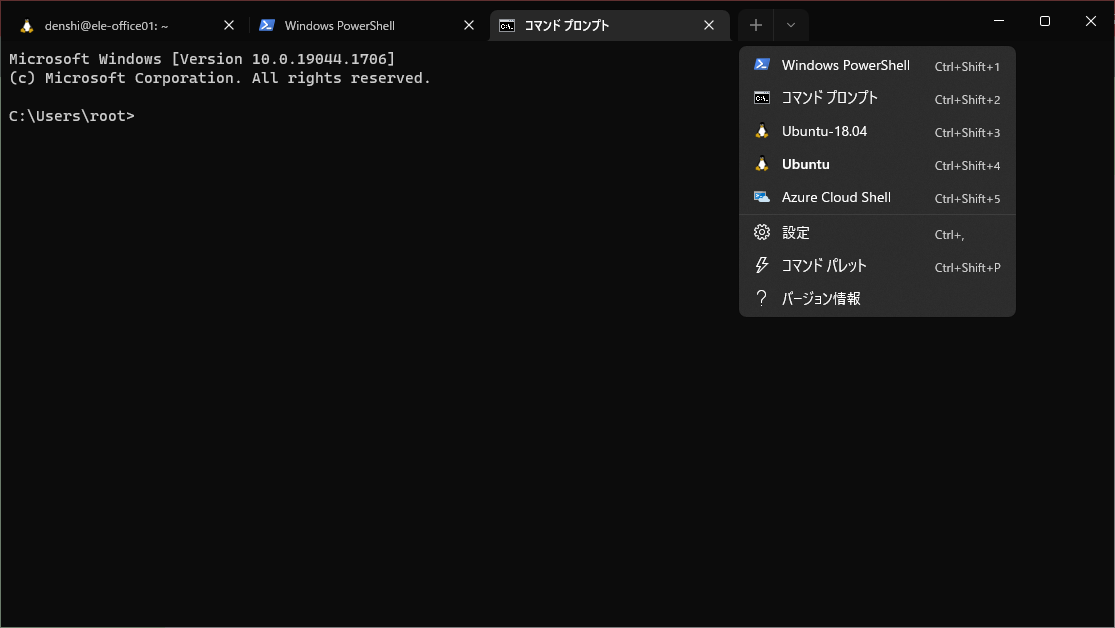Collapse the new tab dropdown chevron
This screenshot has height=628, width=1115.
791,26
